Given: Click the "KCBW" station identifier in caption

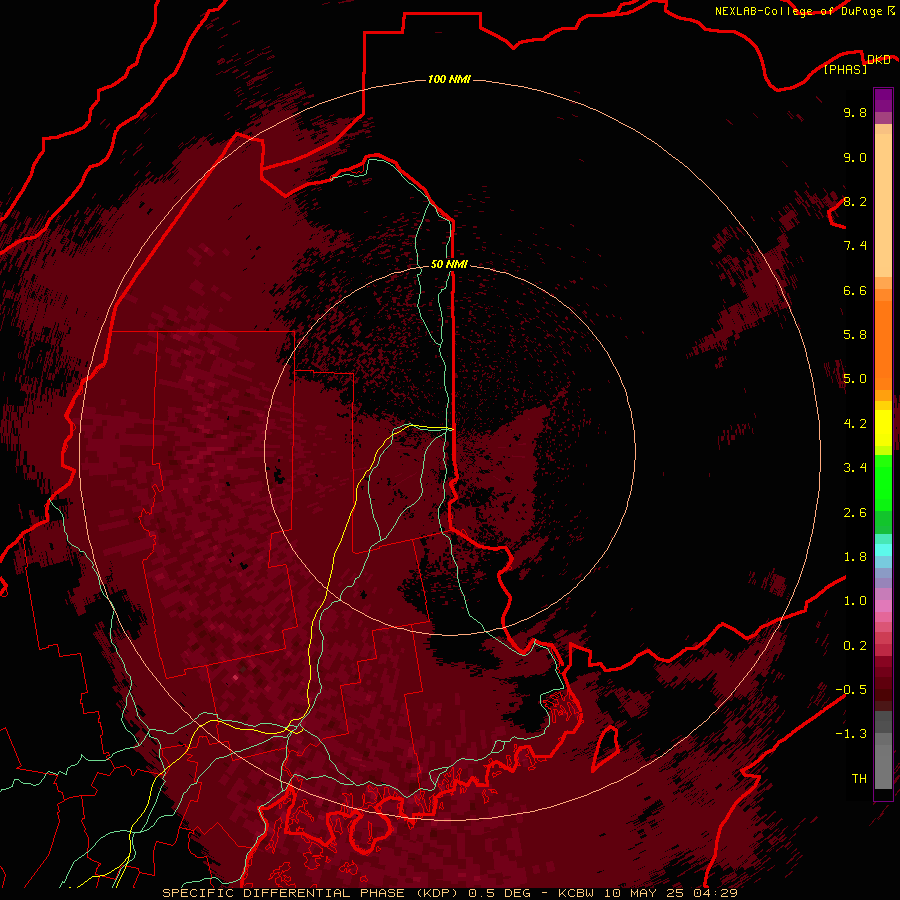Looking at the screenshot, I should click(576, 893).
